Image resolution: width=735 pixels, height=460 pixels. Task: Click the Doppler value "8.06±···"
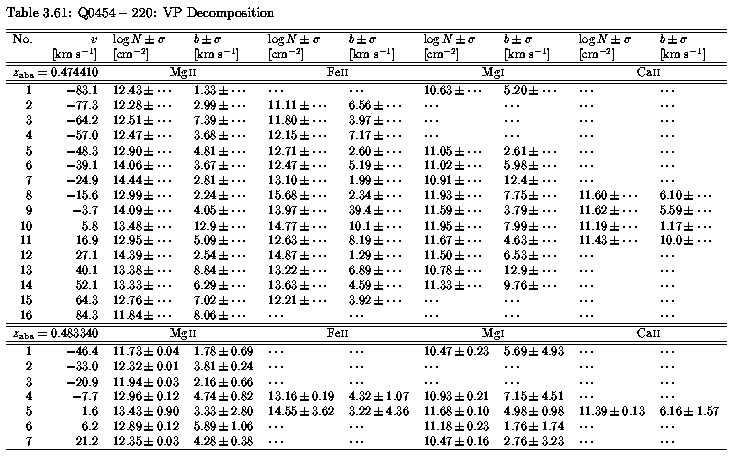pos(219,315)
